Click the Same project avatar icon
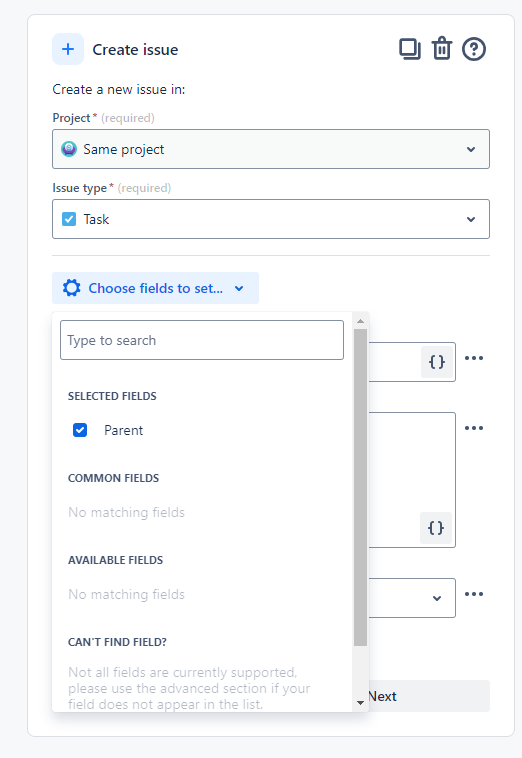Screen dimensions: 522x758 pyautogui.click(x=69, y=149)
